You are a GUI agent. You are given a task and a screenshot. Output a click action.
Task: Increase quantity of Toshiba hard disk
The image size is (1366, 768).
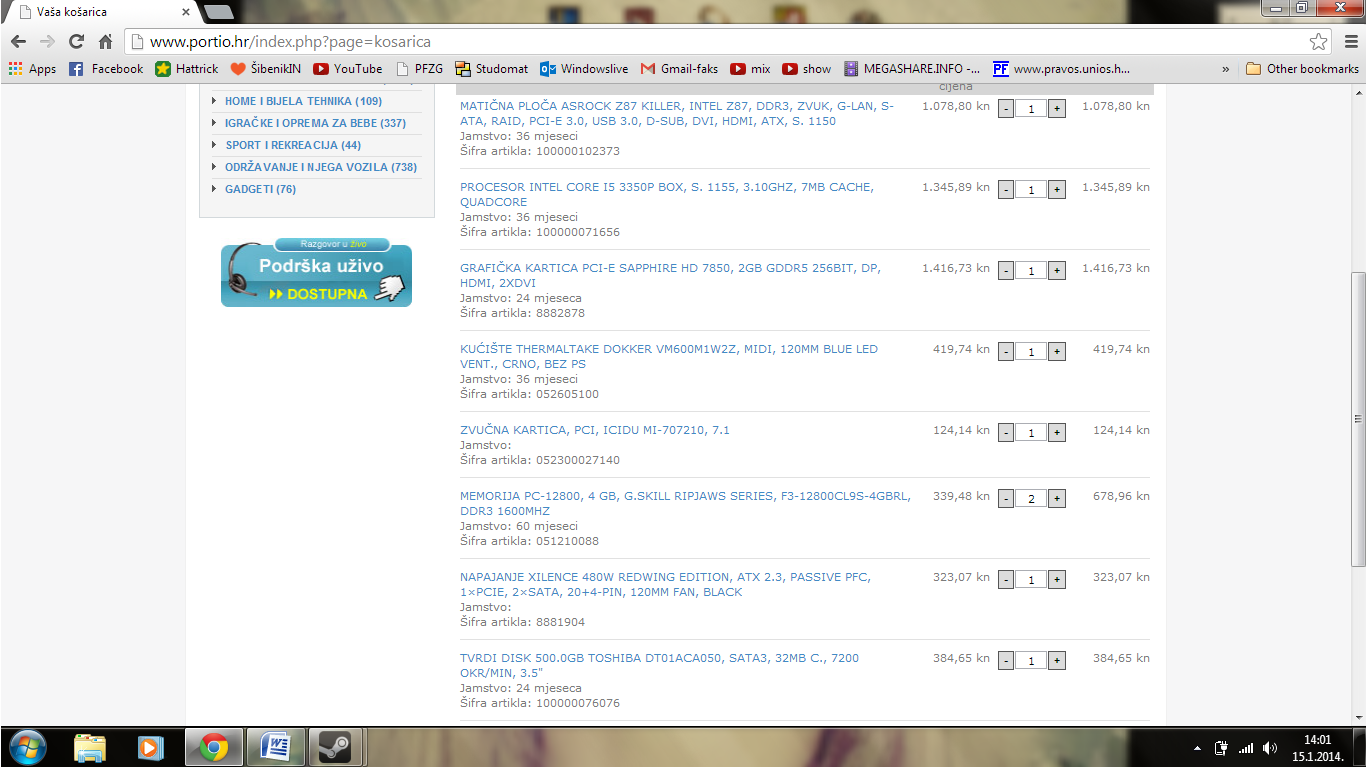(1056, 660)
